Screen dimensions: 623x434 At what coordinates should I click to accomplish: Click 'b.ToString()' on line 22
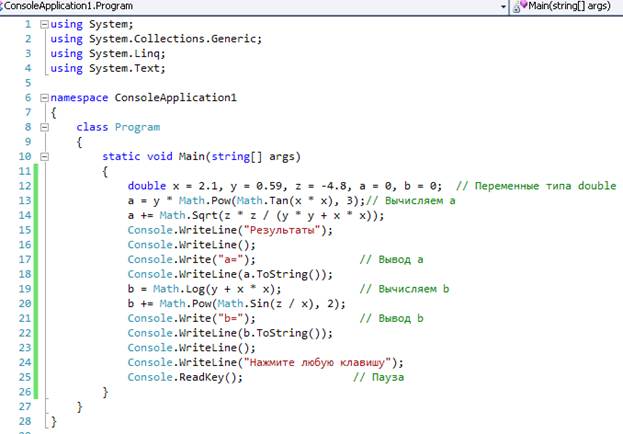click(282, 333)
